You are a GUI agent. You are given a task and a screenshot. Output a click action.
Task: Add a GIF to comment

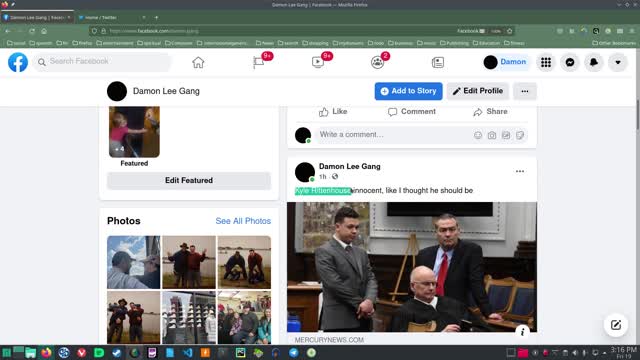(x=506, y=135)
